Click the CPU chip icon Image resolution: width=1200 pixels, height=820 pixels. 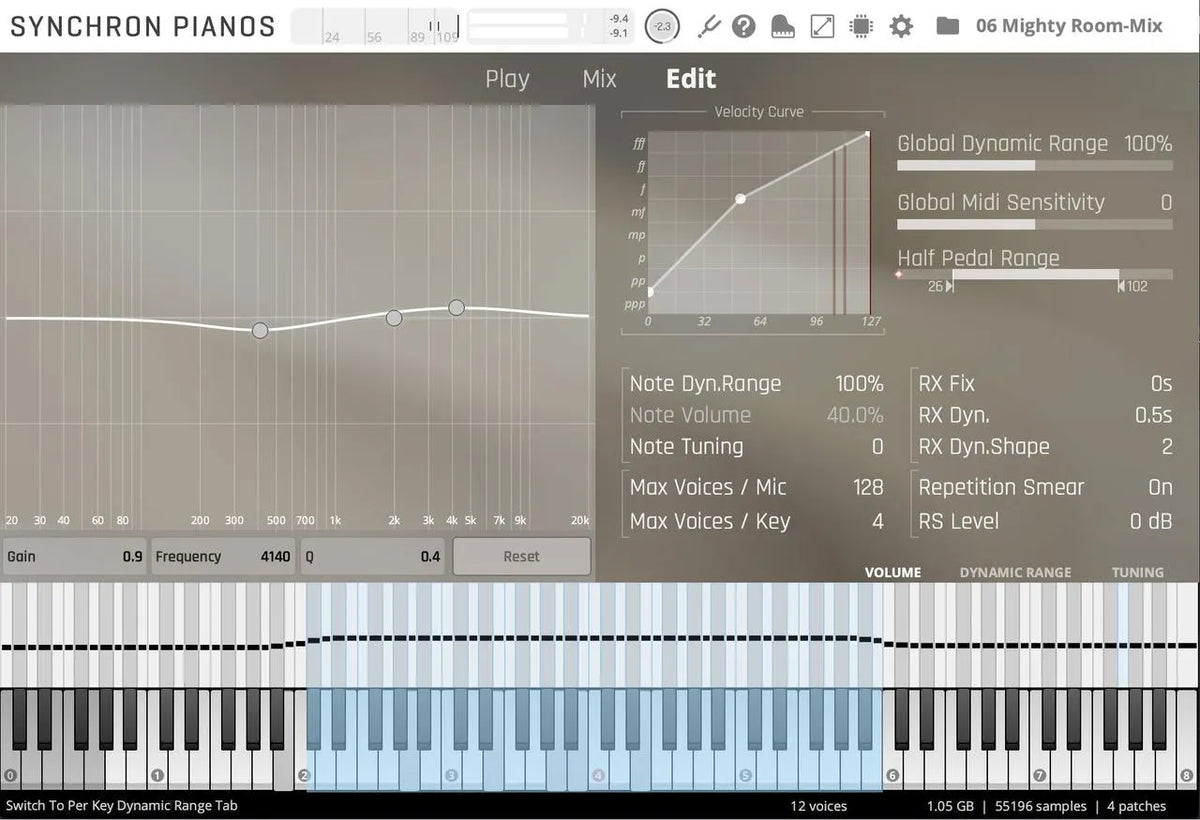(x=860, y=26)
